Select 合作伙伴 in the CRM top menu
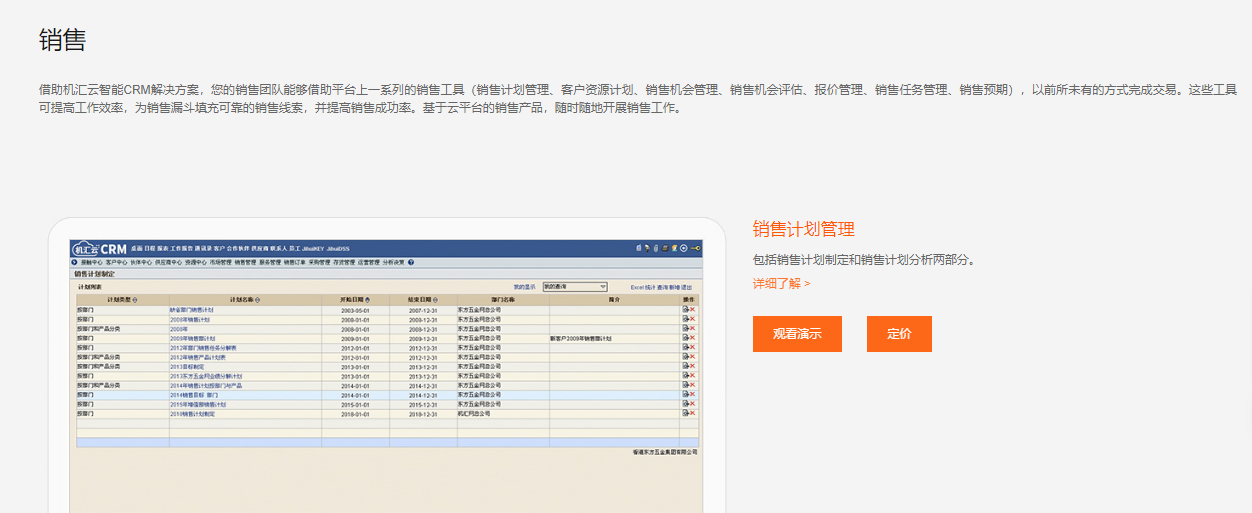Screen dimensions: 1252x513 point(238,248)
